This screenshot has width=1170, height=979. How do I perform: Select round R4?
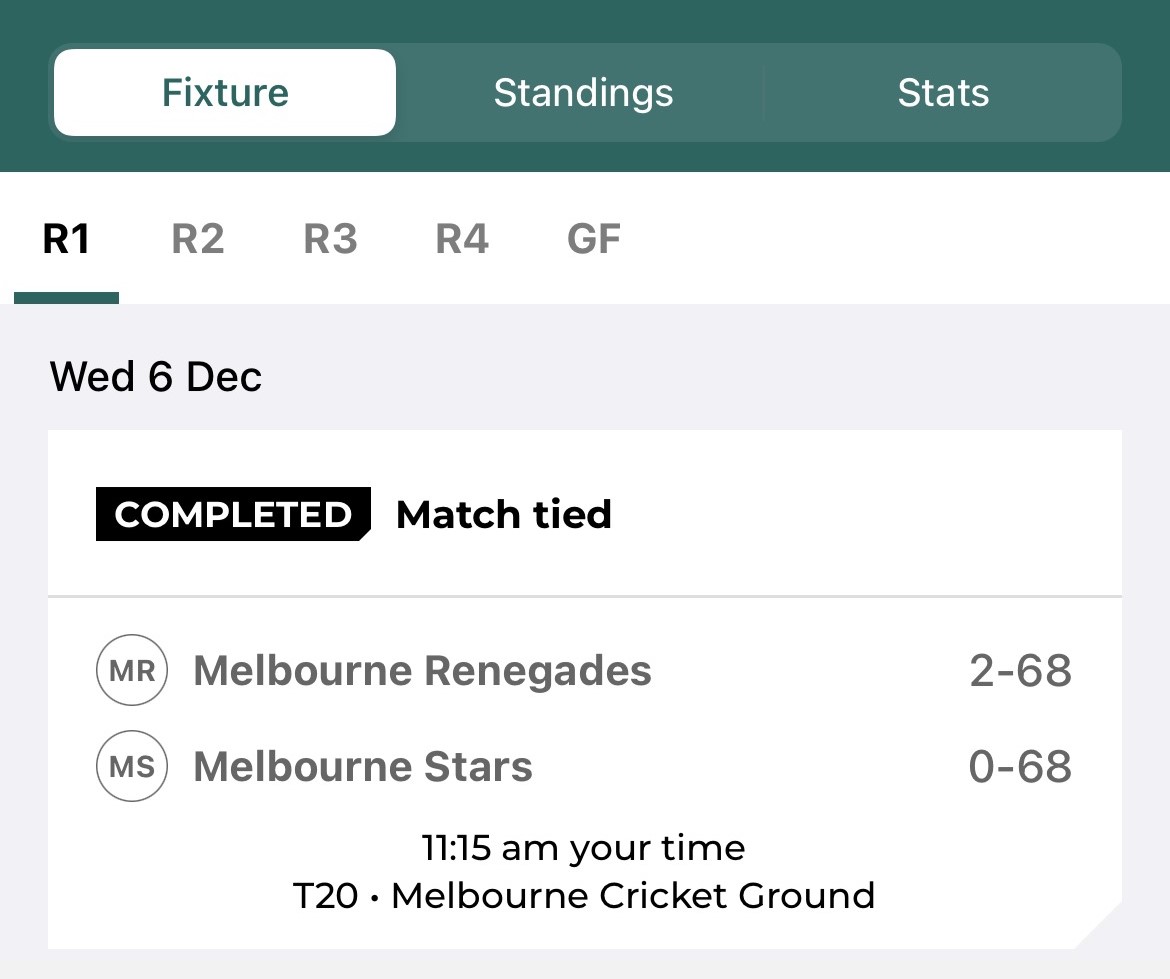(x=461, y=238)
